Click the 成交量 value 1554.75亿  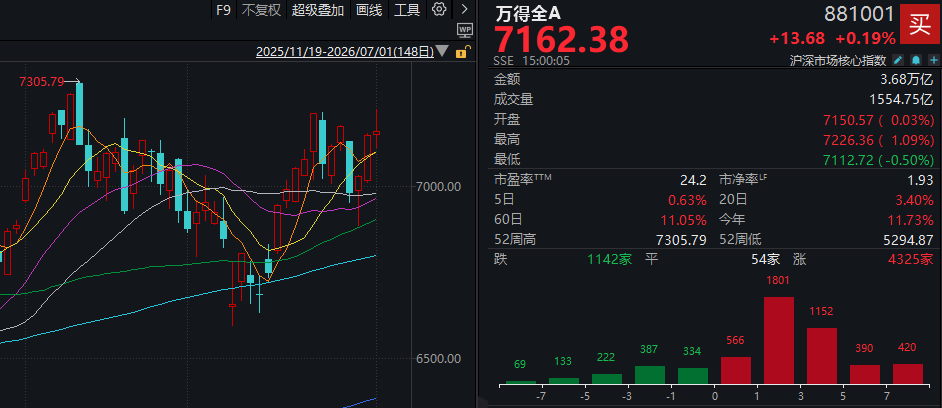(x=902, y=99)
